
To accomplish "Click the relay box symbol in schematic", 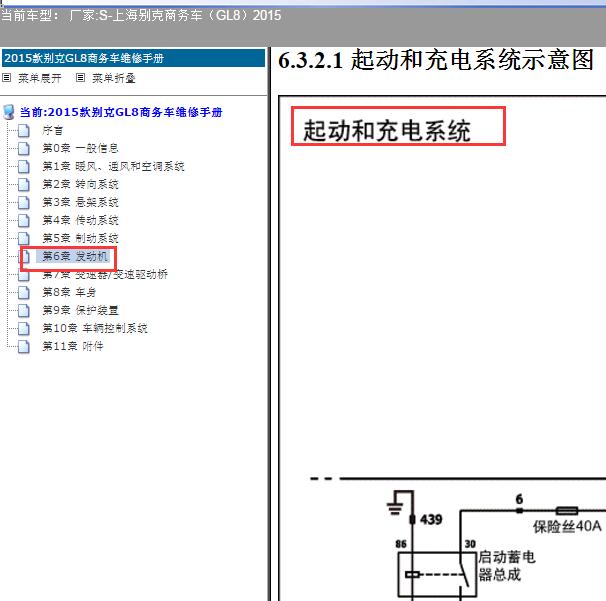I will (437, 575).
